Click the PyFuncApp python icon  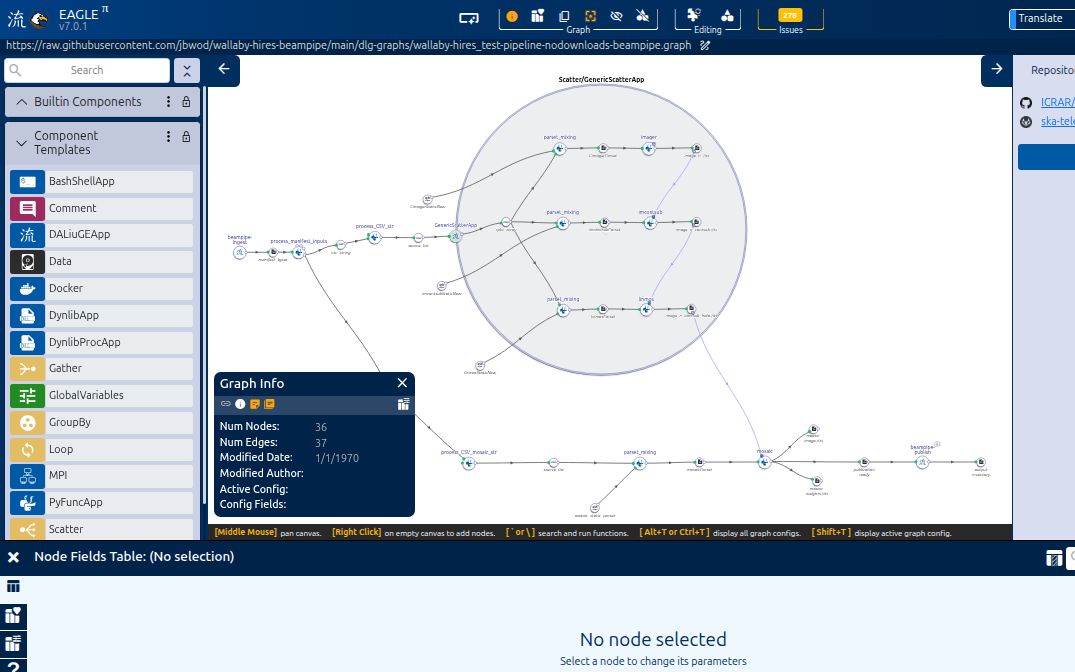point(27,503)
